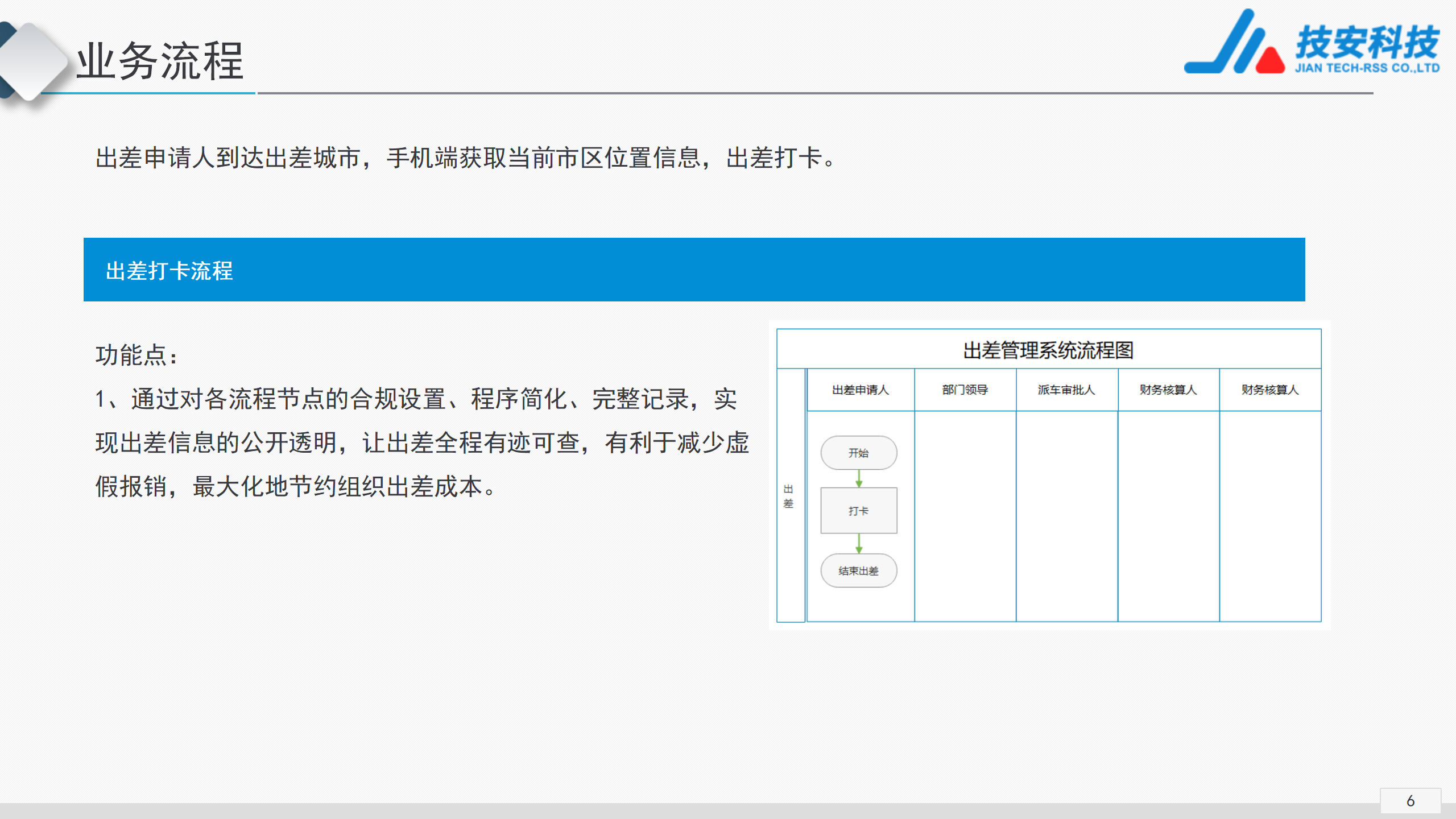Select the 打卡 process box
The height and width of the screenshot is (819, 1456).
(x=858, y=511)
